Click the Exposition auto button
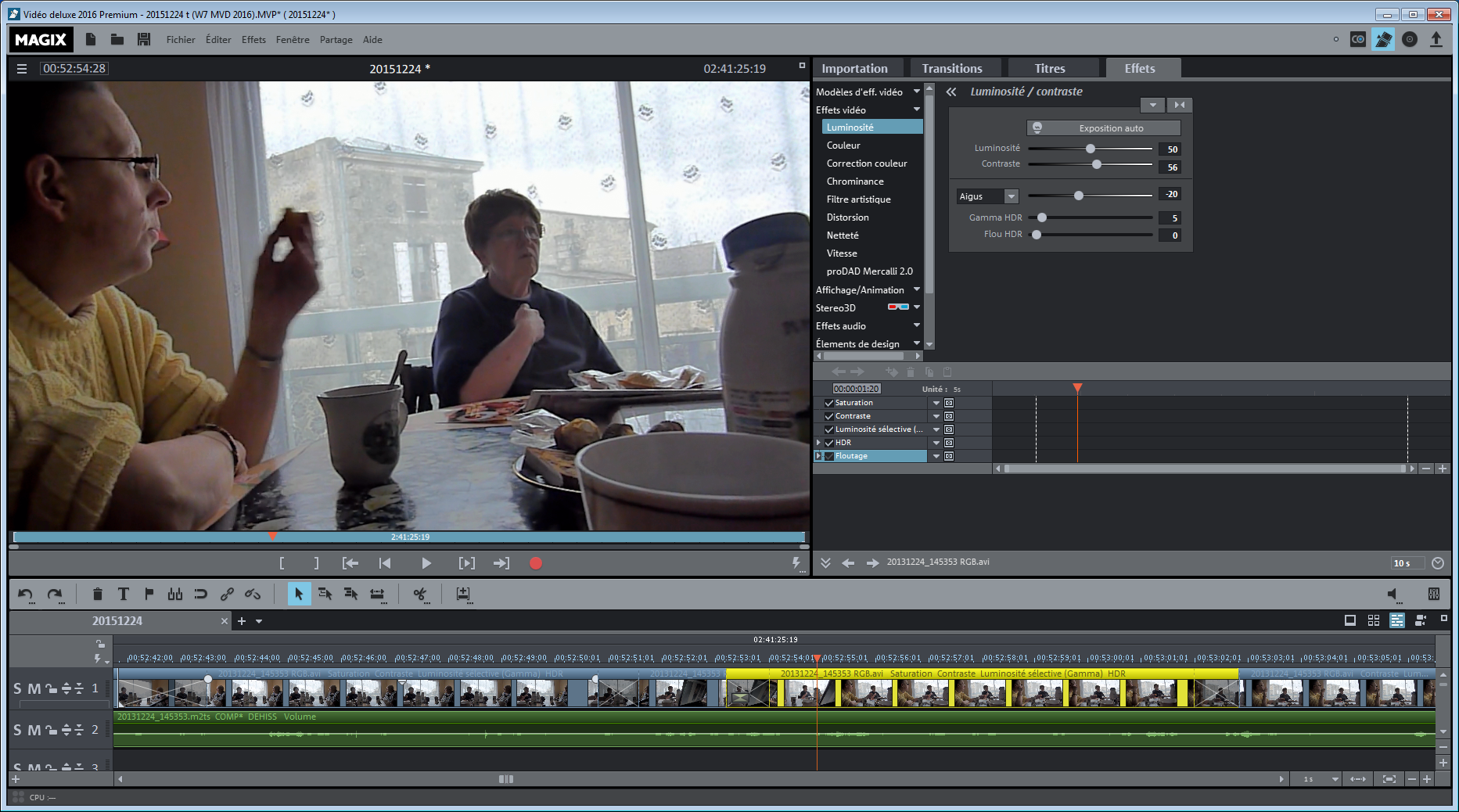The image size is (1459, 812). coord(1103,128)
